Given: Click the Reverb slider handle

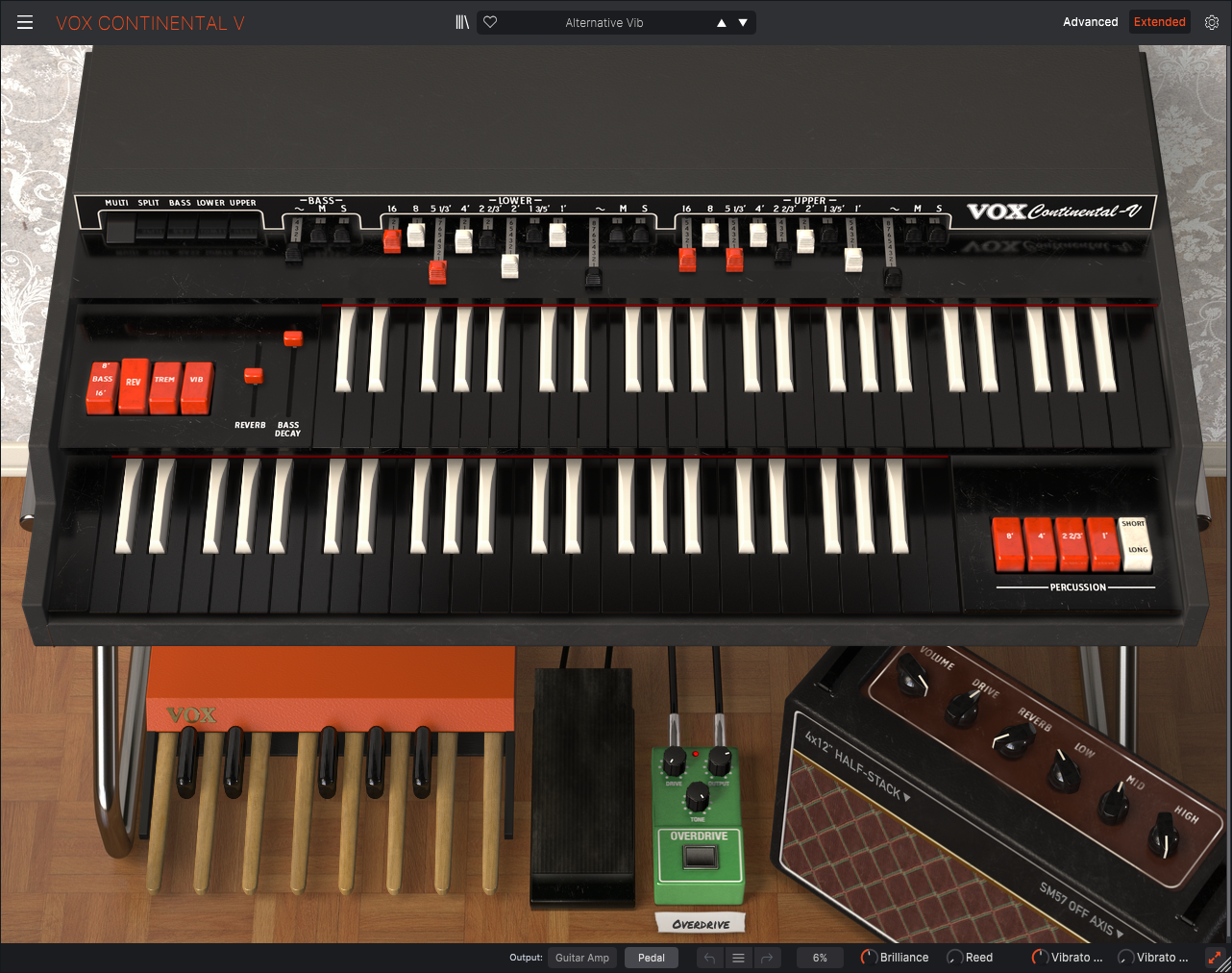Looking at the screenshot, I should point(254,376).
